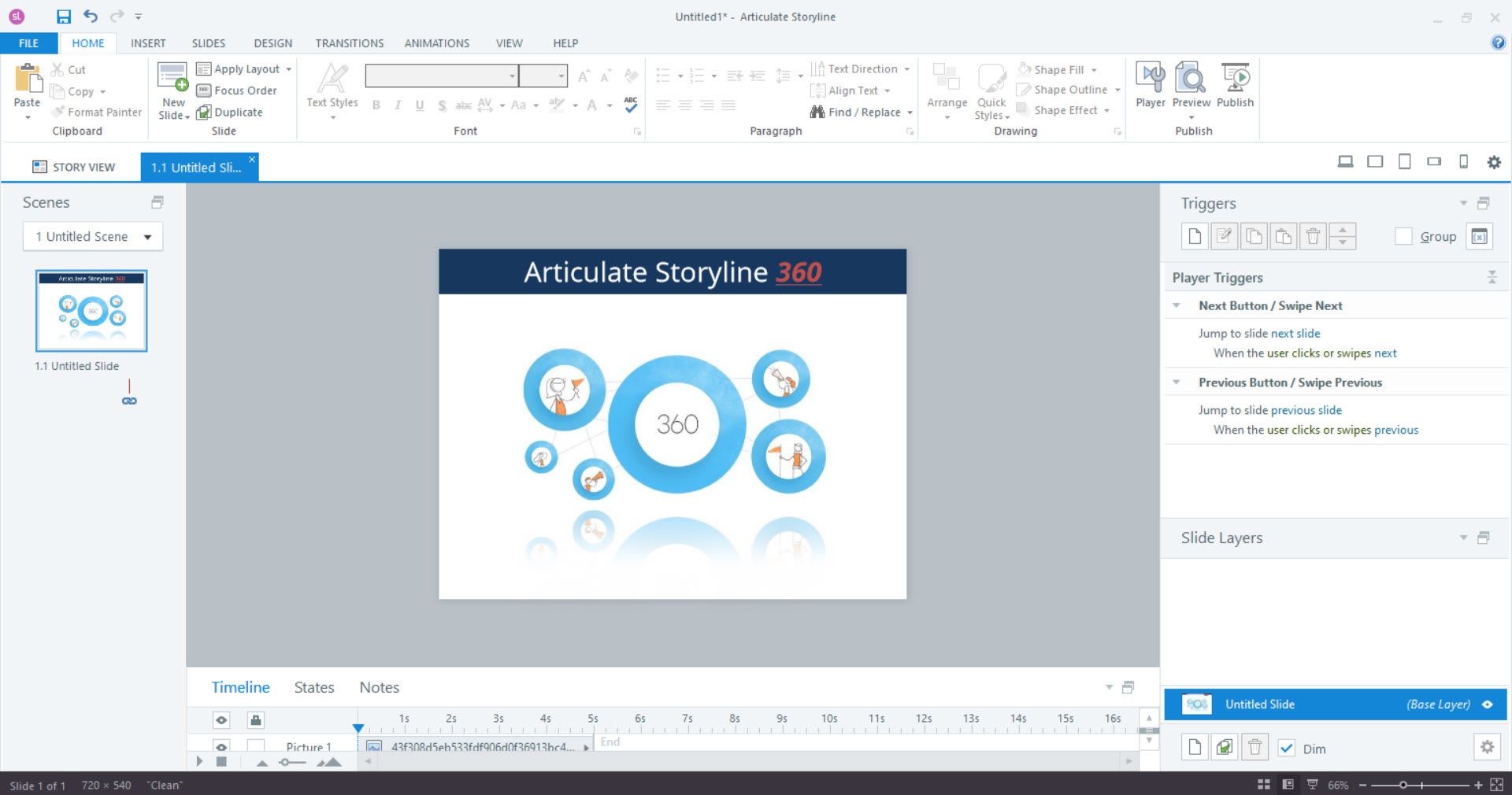Switch to the INSERT ribbon tab
The height and width of the screenshot is (795, 1512).
pyautogui.click(x=148, y=43)
